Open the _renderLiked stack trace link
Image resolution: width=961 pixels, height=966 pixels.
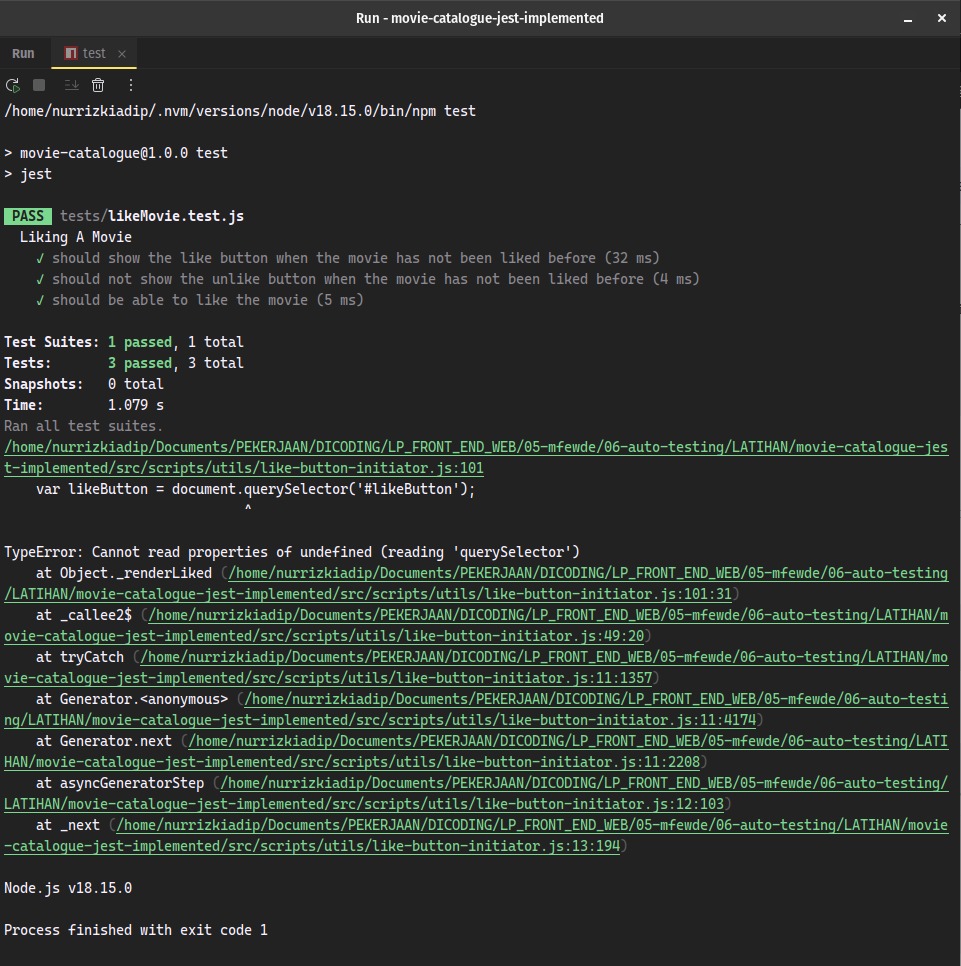tap(476, 583)
